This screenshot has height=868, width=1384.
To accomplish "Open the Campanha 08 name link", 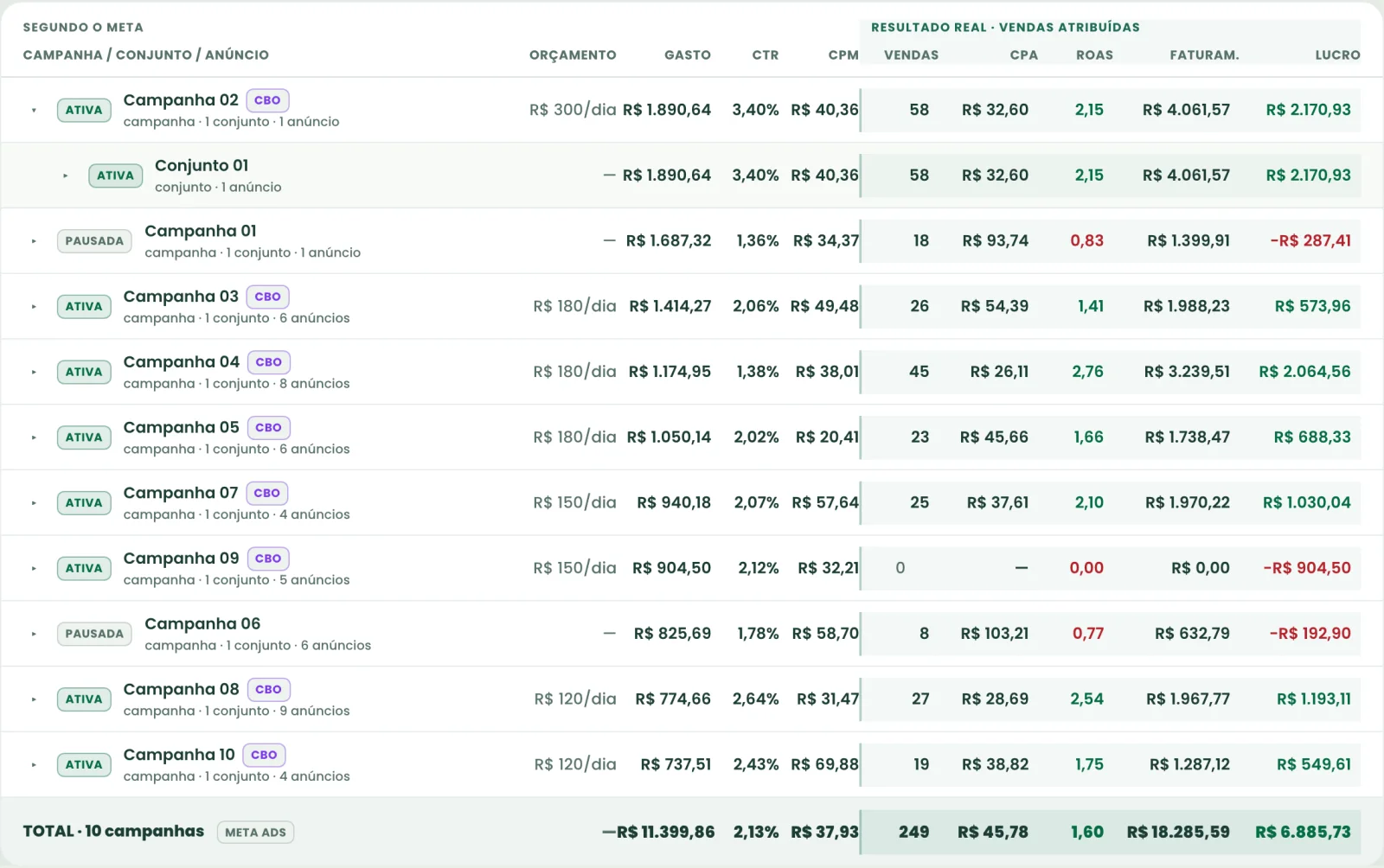I will (x=181, y=689).
